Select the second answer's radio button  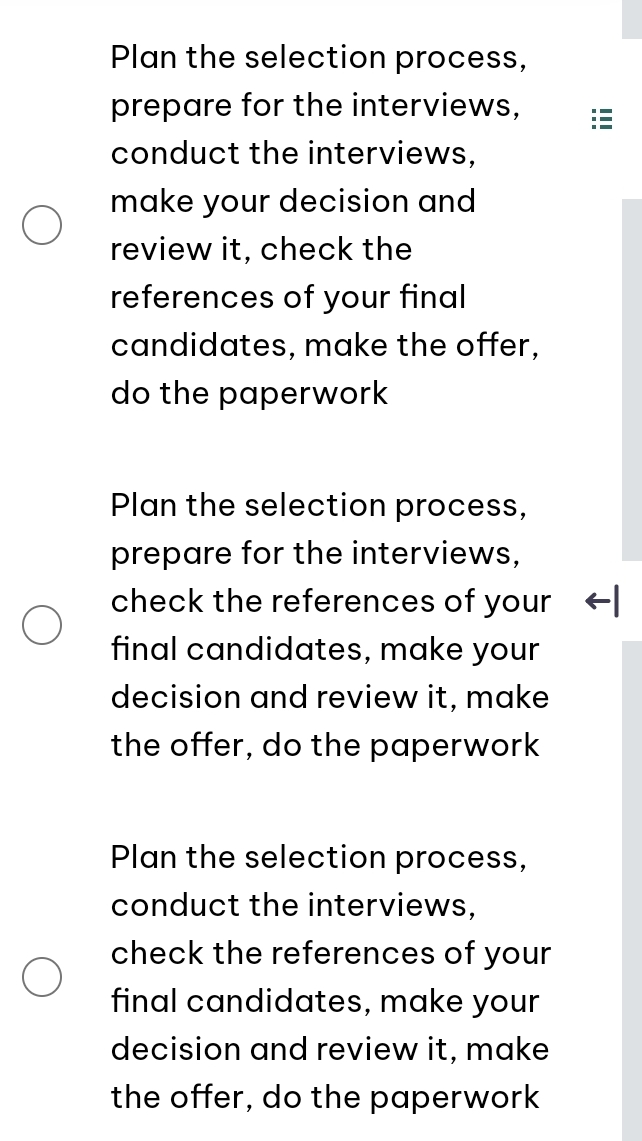pos(42,625)
